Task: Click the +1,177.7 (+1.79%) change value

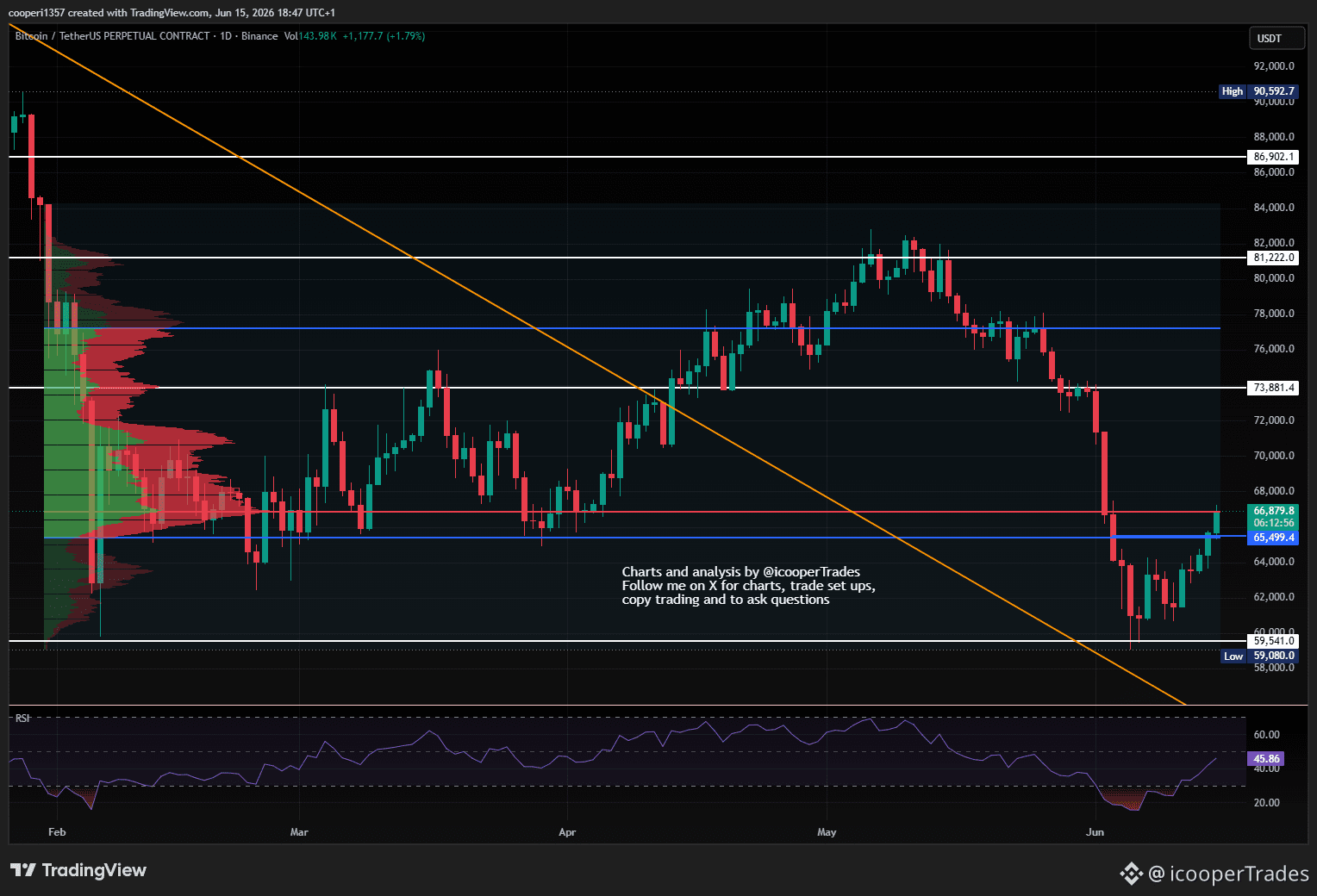Action: point(384,36)
